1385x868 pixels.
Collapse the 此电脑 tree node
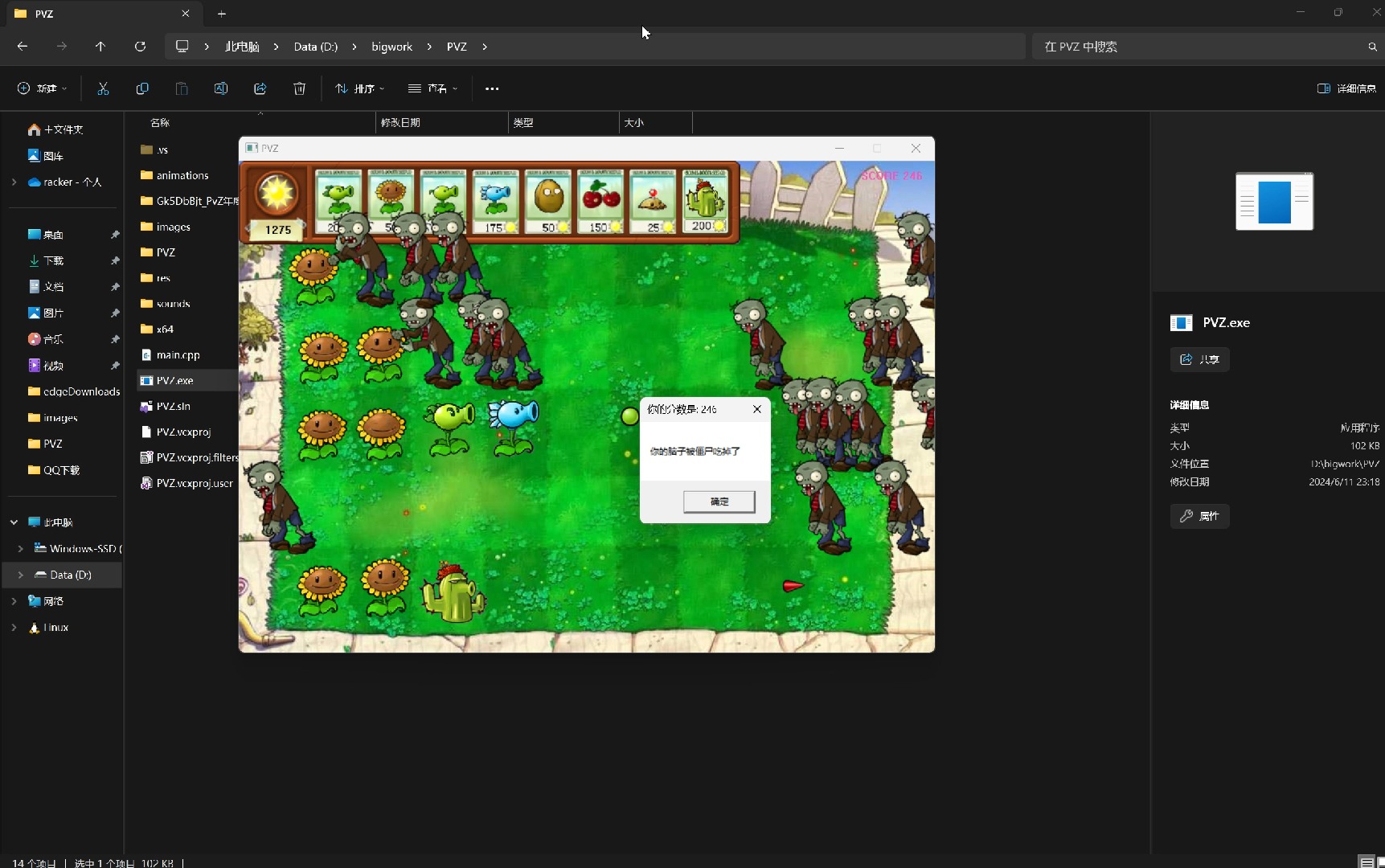[14, 522]
